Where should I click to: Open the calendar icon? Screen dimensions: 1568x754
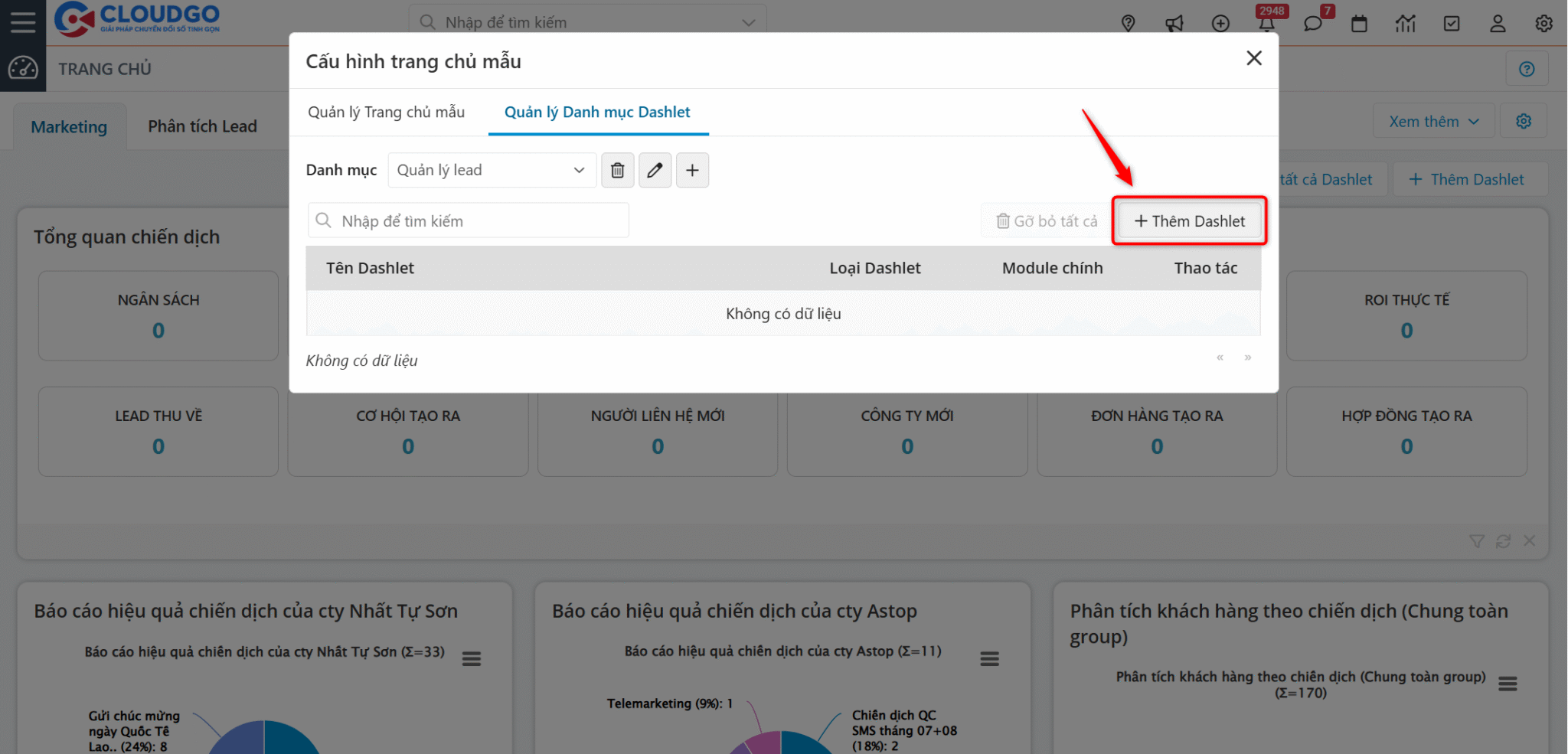pos(1359,23)
